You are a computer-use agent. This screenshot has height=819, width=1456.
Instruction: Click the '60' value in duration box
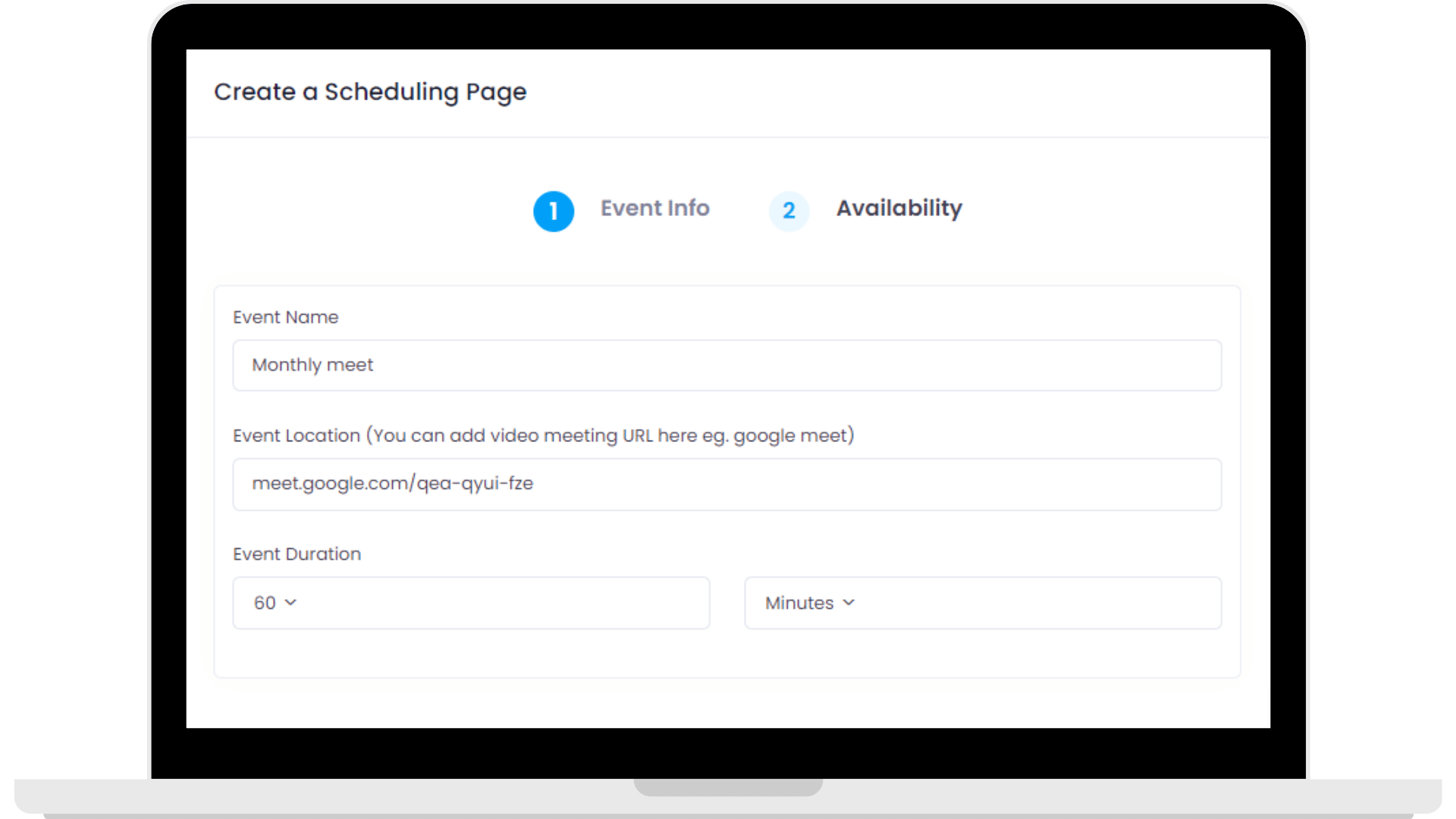pos(265,603)
